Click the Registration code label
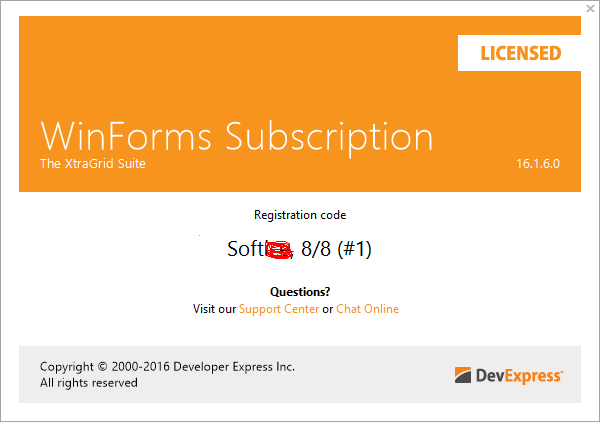Viewport: 600px width, 422px height. (x=300, y=215)
